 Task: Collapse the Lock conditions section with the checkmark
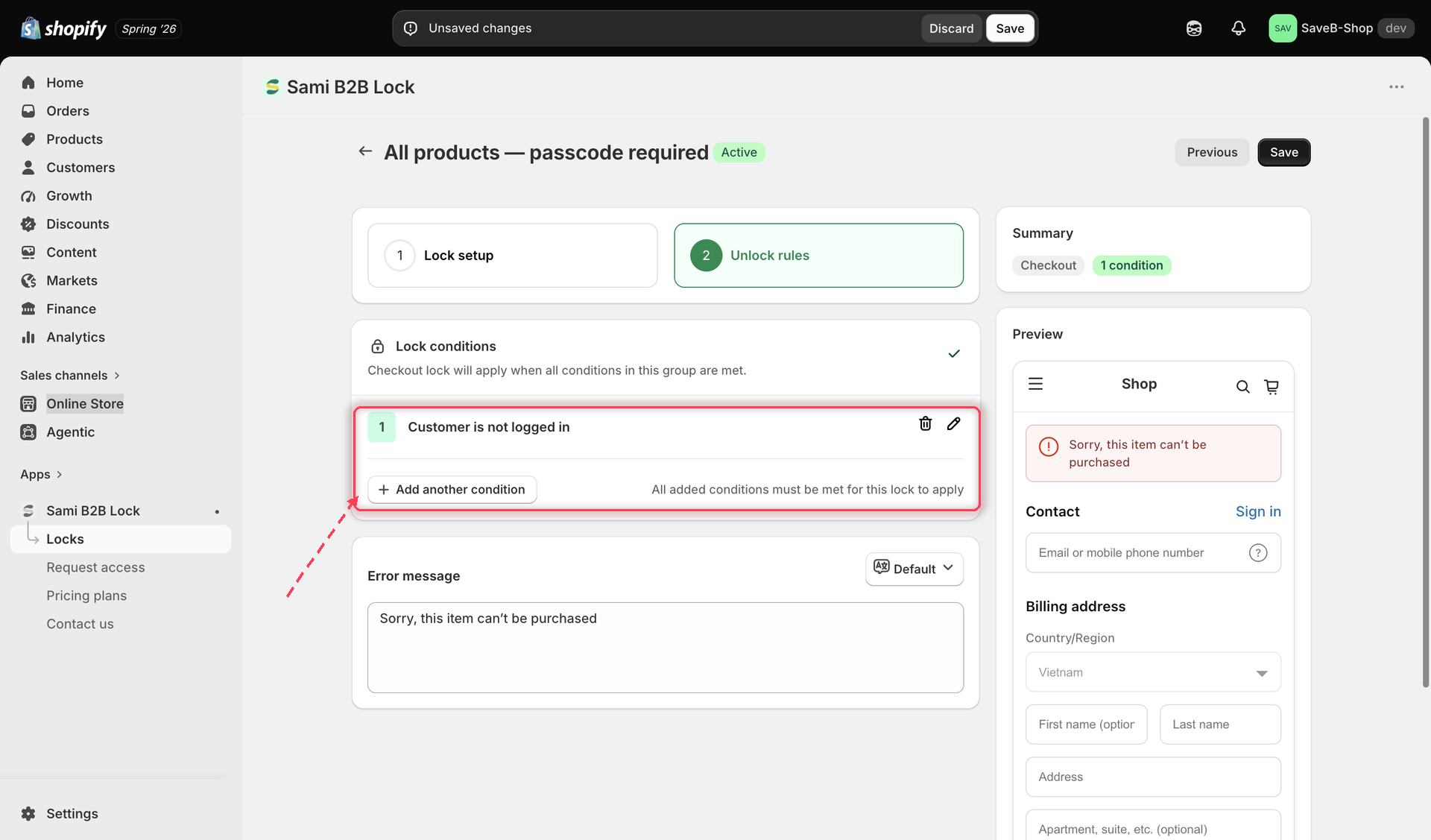(x=953, y=354)
